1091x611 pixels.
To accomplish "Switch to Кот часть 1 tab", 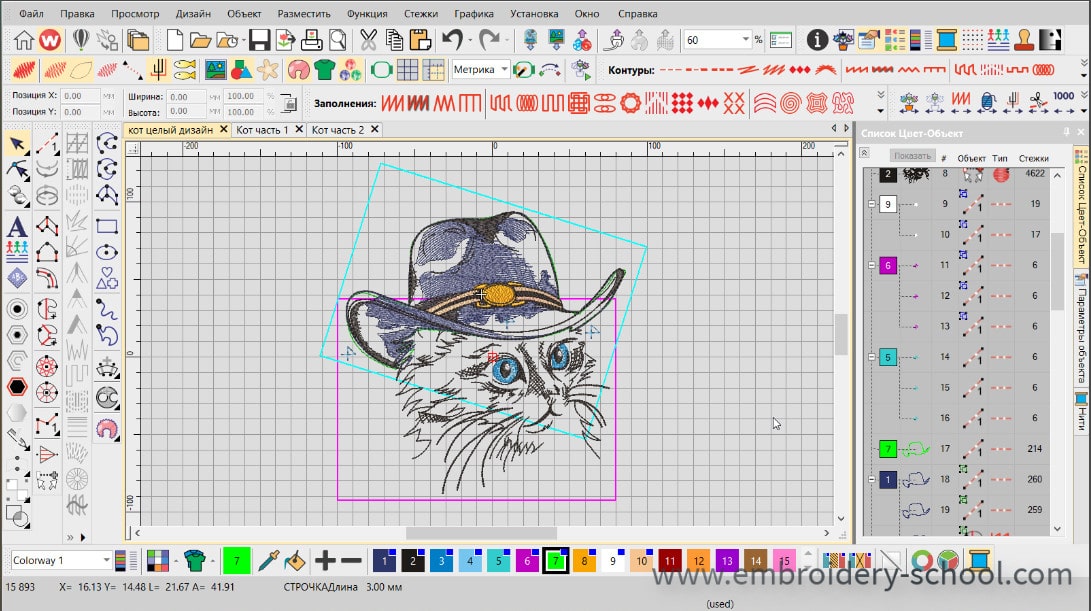I will point(262,129).
